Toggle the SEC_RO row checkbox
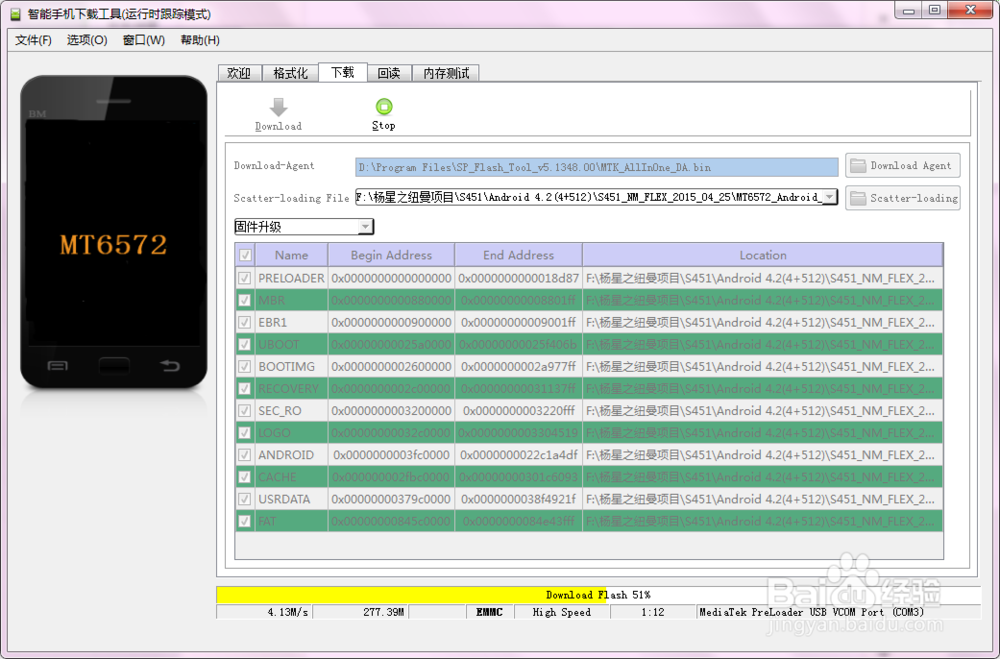The width and height of the screenshot is (1000, 659). coord(244,411)
